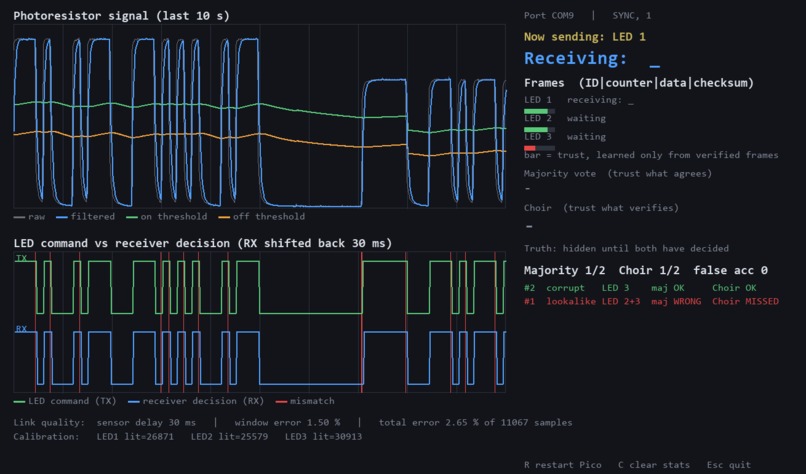
Task: Click the 'false acc 0' counter
Action: click(730, 270)
